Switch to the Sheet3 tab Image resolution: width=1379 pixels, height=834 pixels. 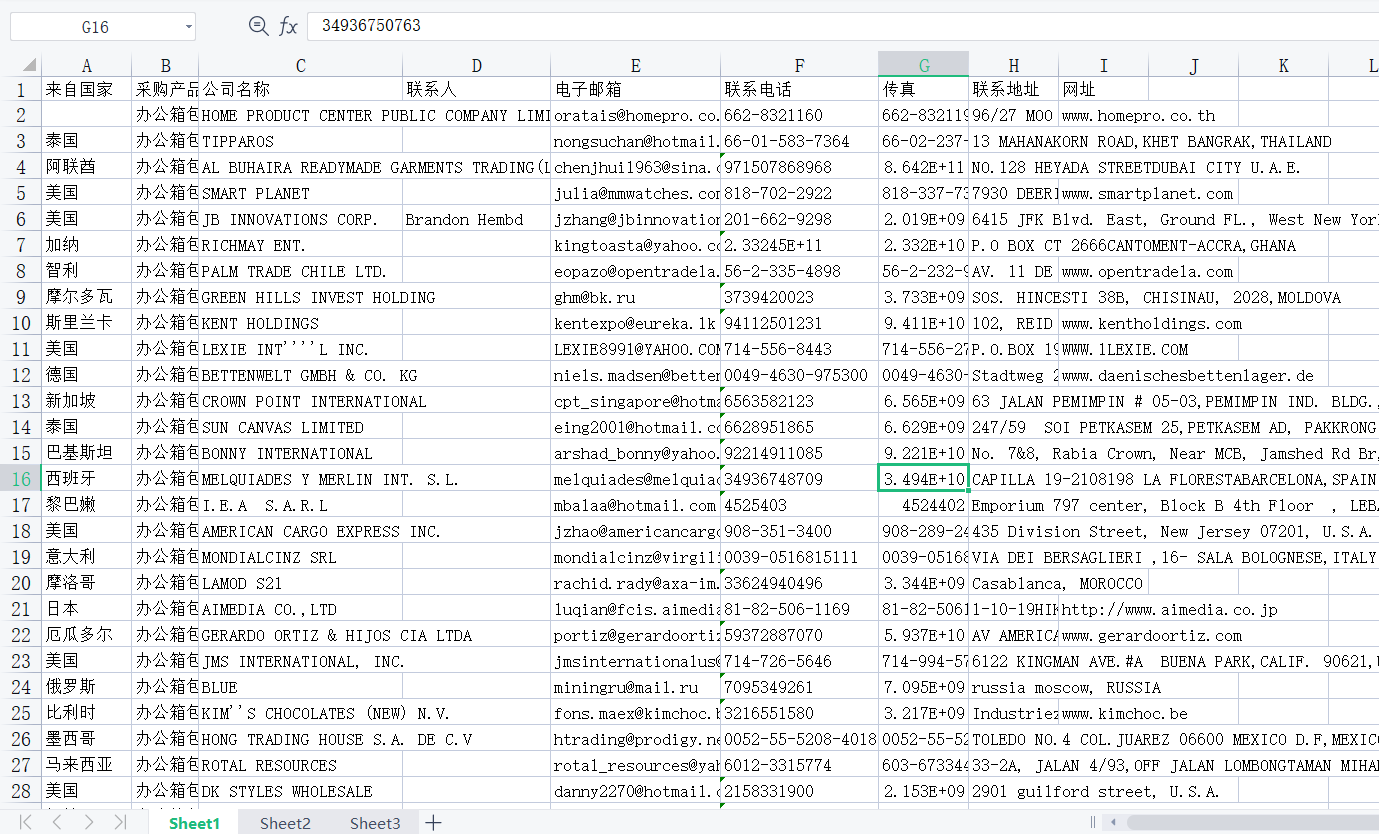tap(375, 823)
